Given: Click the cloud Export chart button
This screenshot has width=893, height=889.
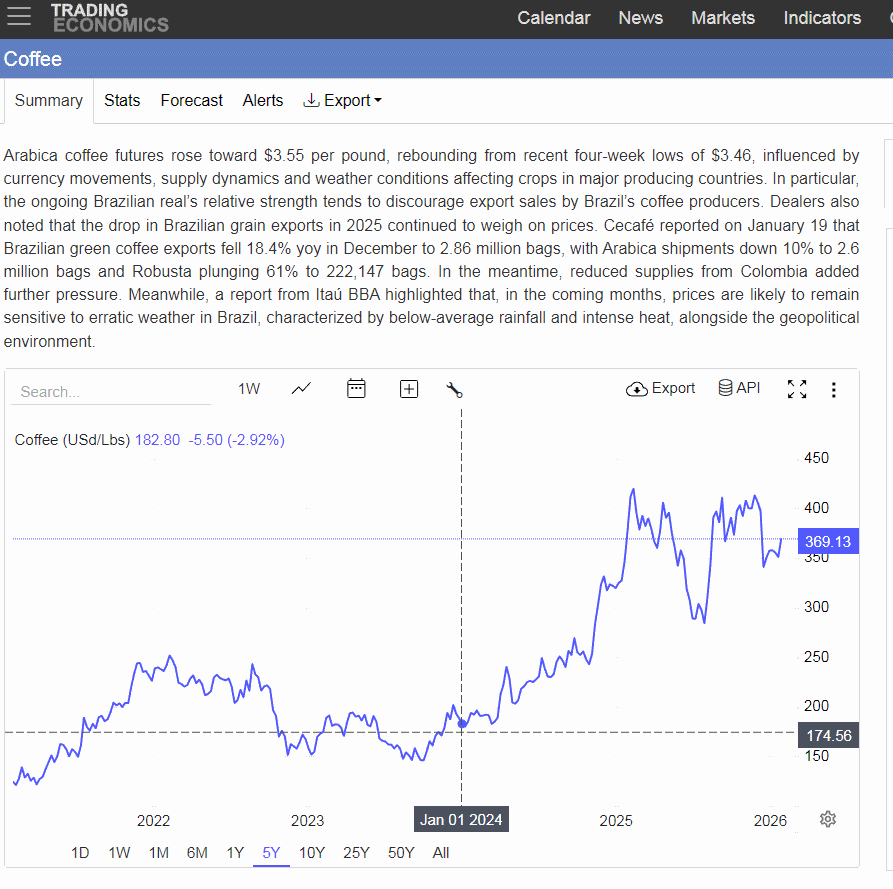Looking at the screenshot, I should pyautogui.click(x=661, y=388).
